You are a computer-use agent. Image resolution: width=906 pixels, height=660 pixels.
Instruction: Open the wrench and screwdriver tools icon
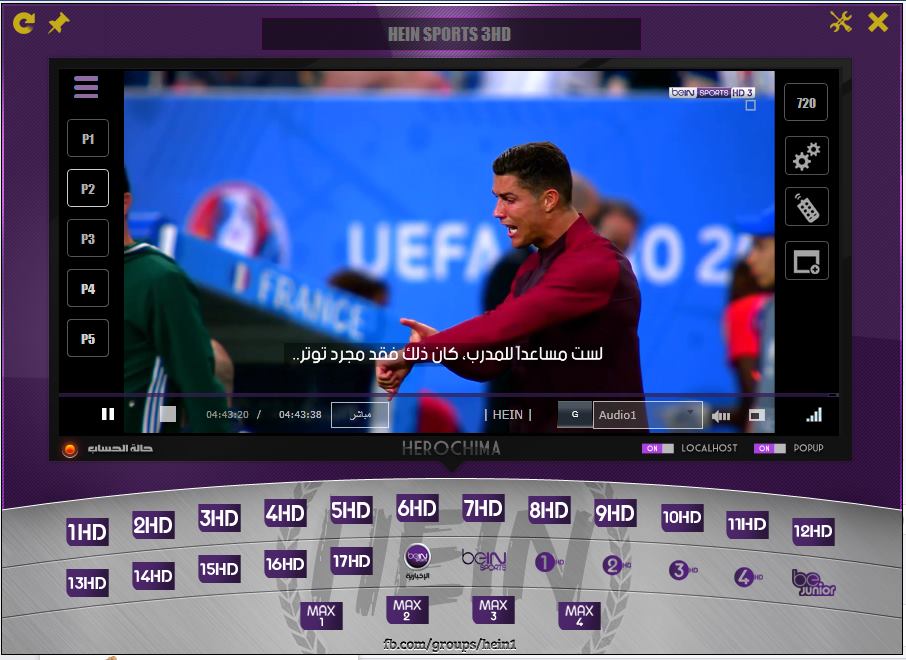click(x=841, y=22)
